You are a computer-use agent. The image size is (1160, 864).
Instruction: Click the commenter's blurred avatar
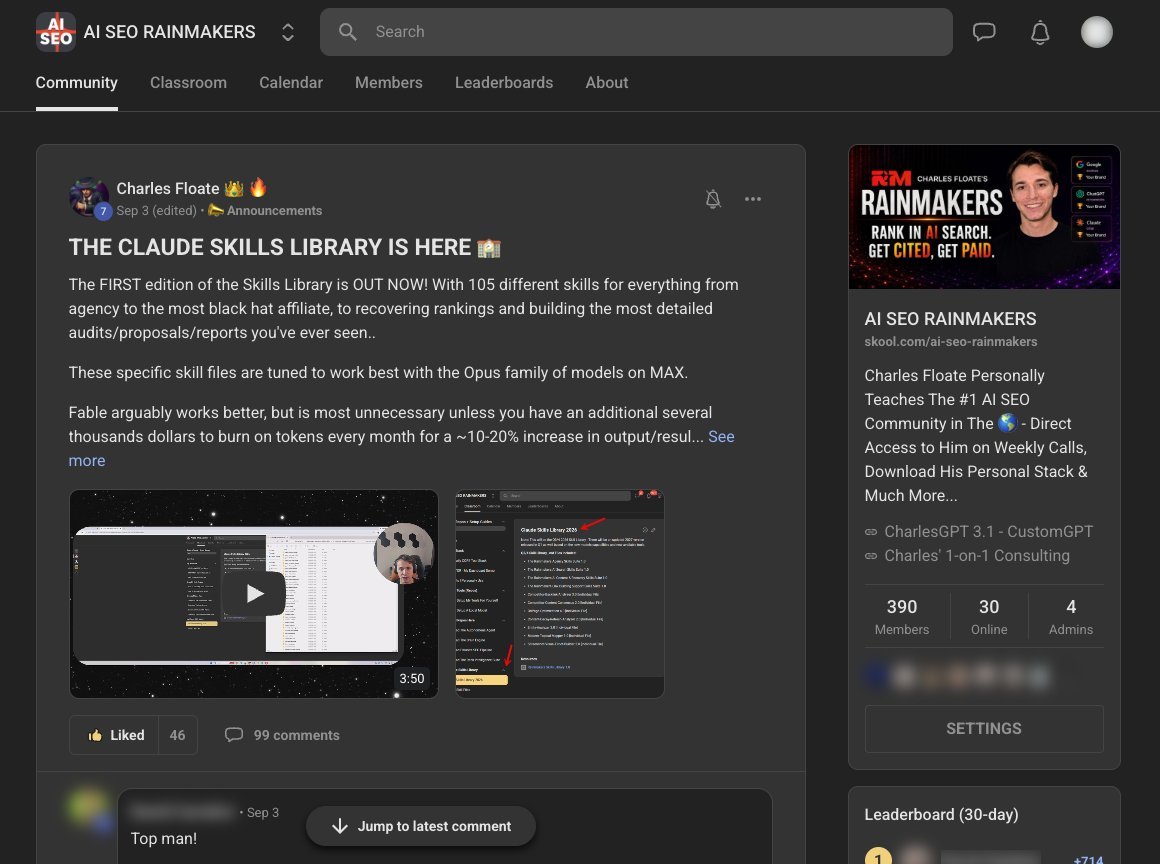click(88, 807)
